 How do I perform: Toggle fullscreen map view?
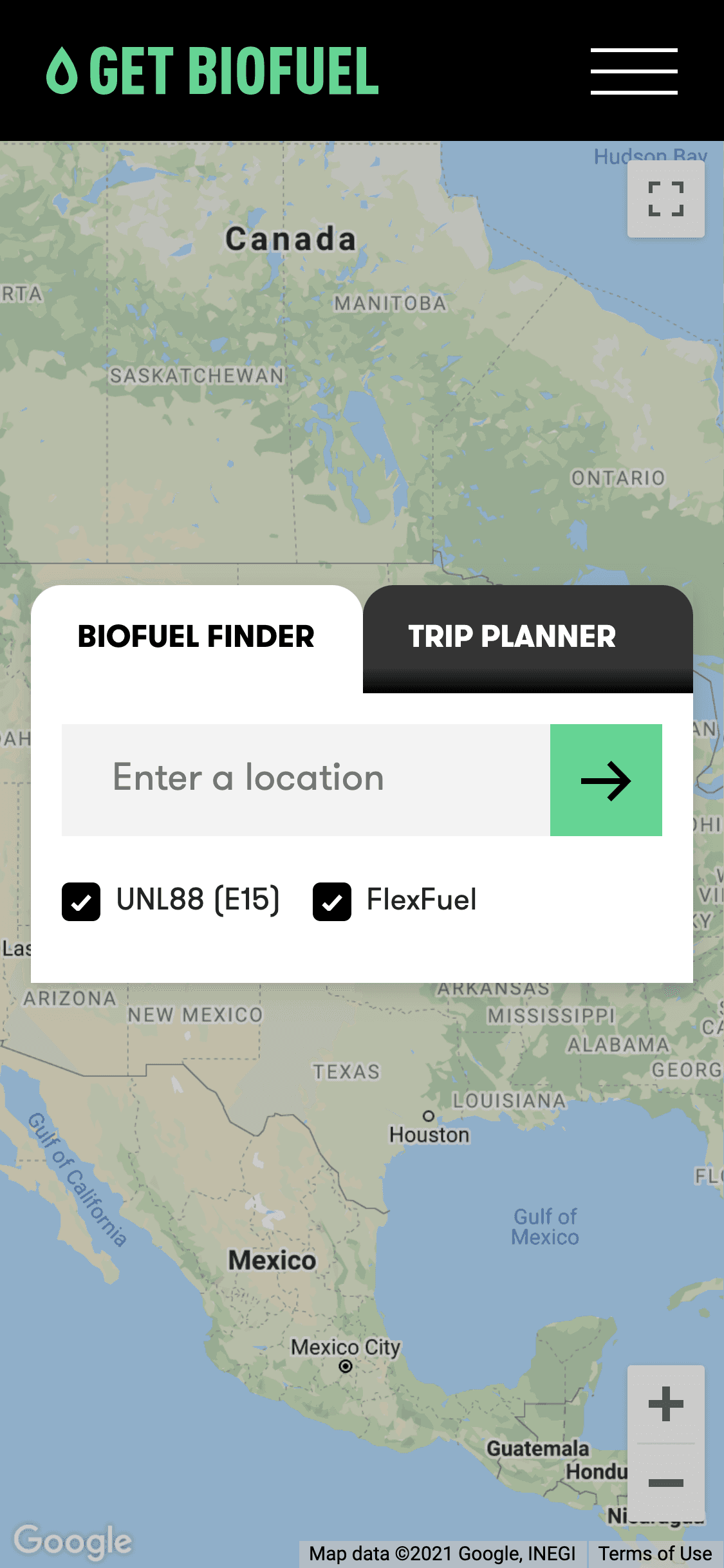(665, 199)
